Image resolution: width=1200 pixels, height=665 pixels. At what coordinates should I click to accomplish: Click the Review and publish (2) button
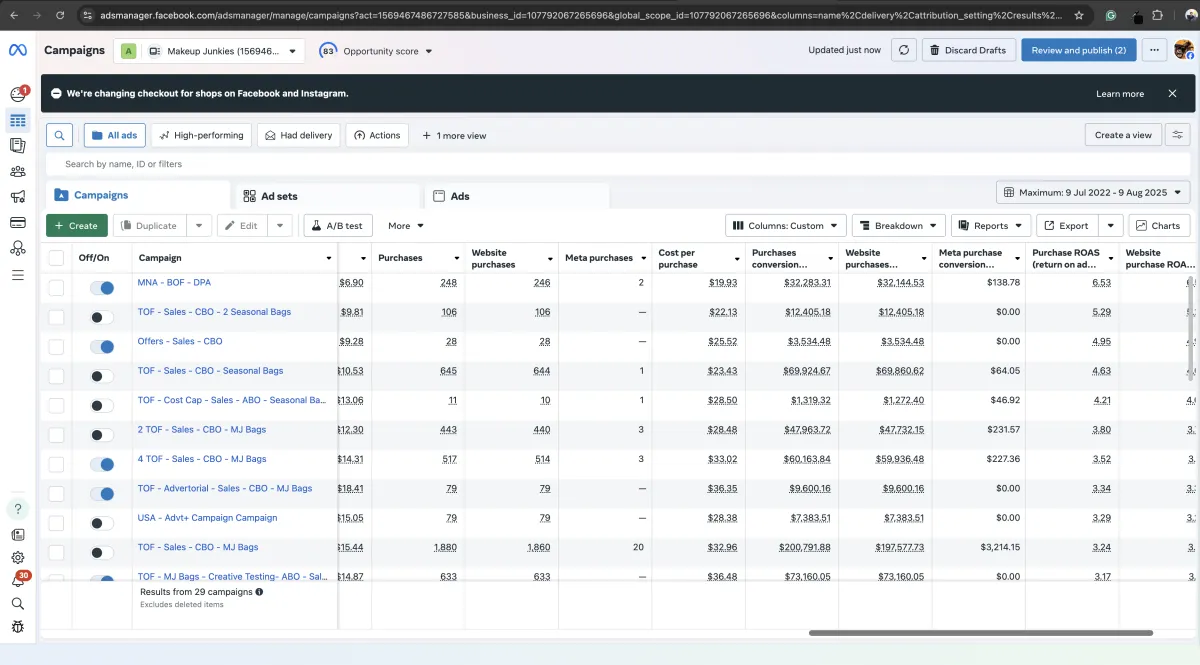coord(1078,50)
